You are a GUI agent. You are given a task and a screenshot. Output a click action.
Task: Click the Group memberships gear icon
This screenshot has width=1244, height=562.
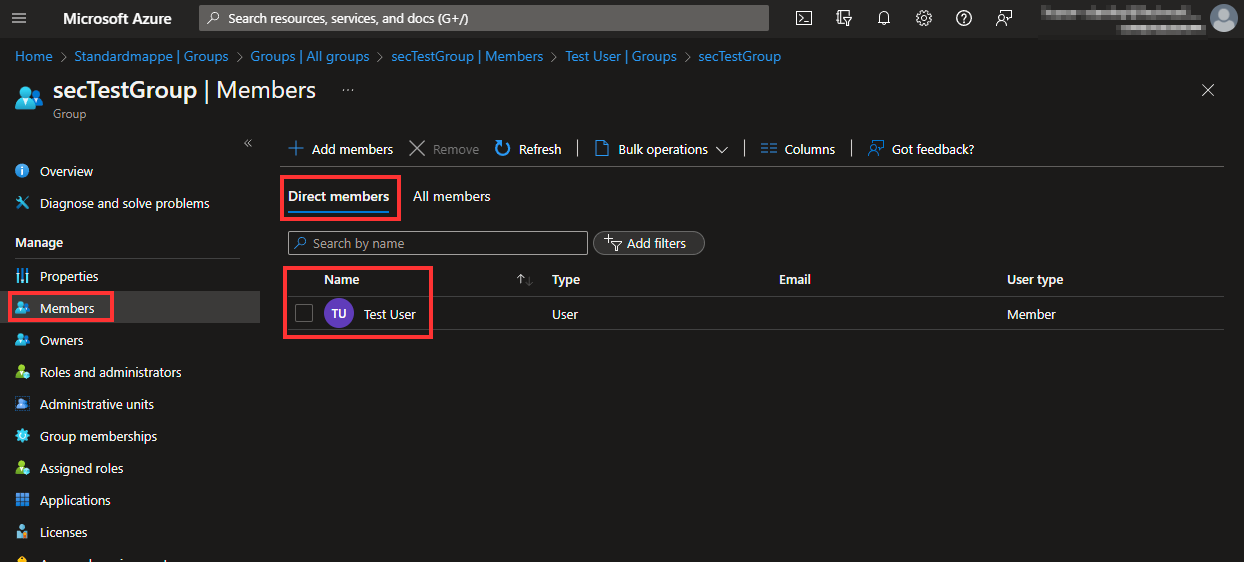coord(22,436)
